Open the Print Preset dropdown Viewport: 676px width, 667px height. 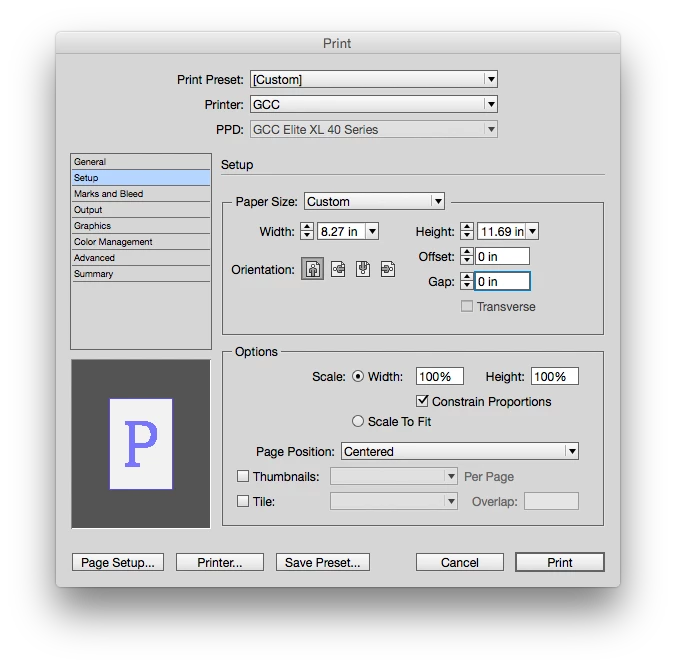pyautogui.click(x=374, y=79)
